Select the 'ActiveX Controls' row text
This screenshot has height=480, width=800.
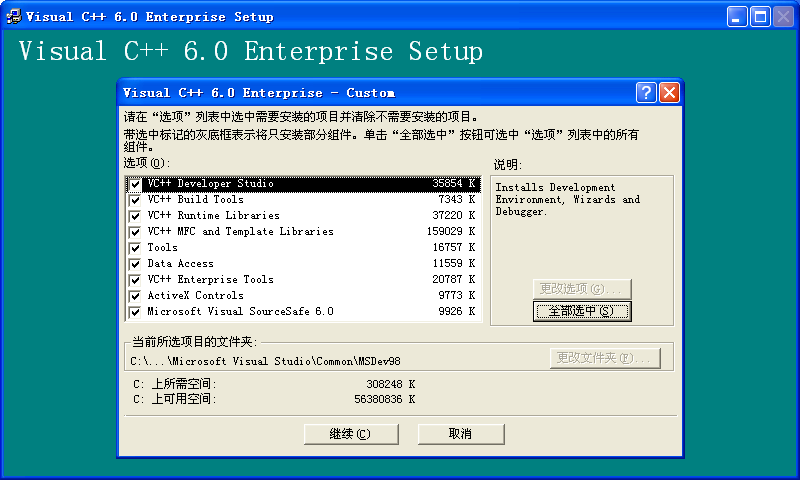click(195, 295)
